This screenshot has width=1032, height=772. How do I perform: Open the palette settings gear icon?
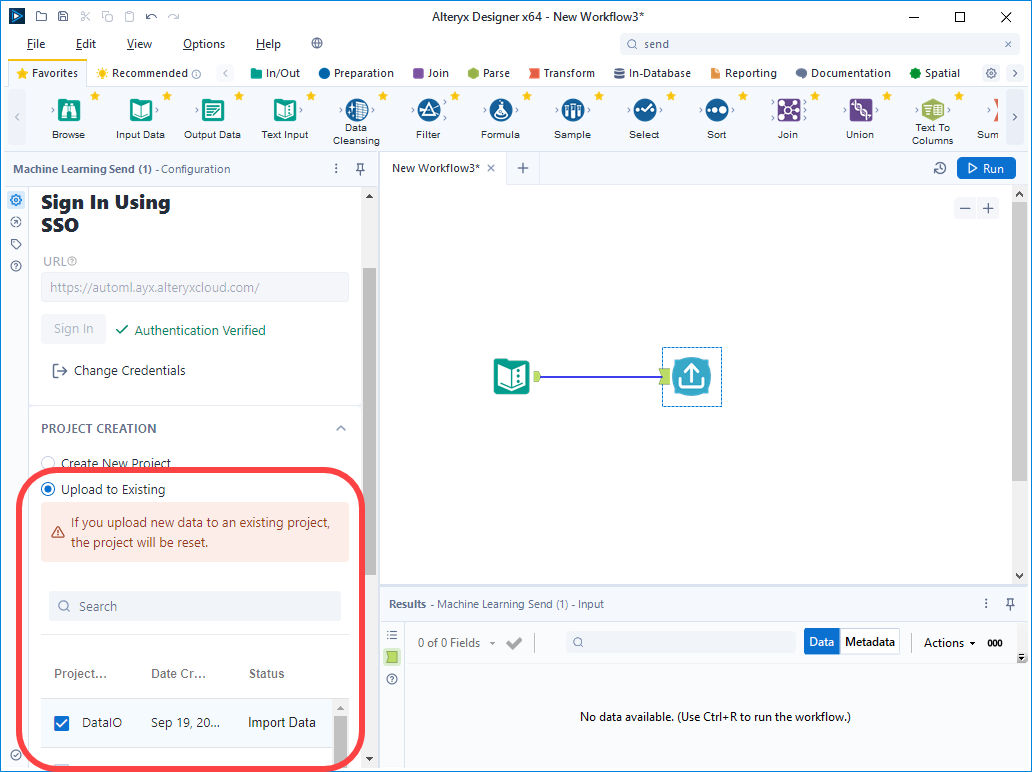[991, 73]
